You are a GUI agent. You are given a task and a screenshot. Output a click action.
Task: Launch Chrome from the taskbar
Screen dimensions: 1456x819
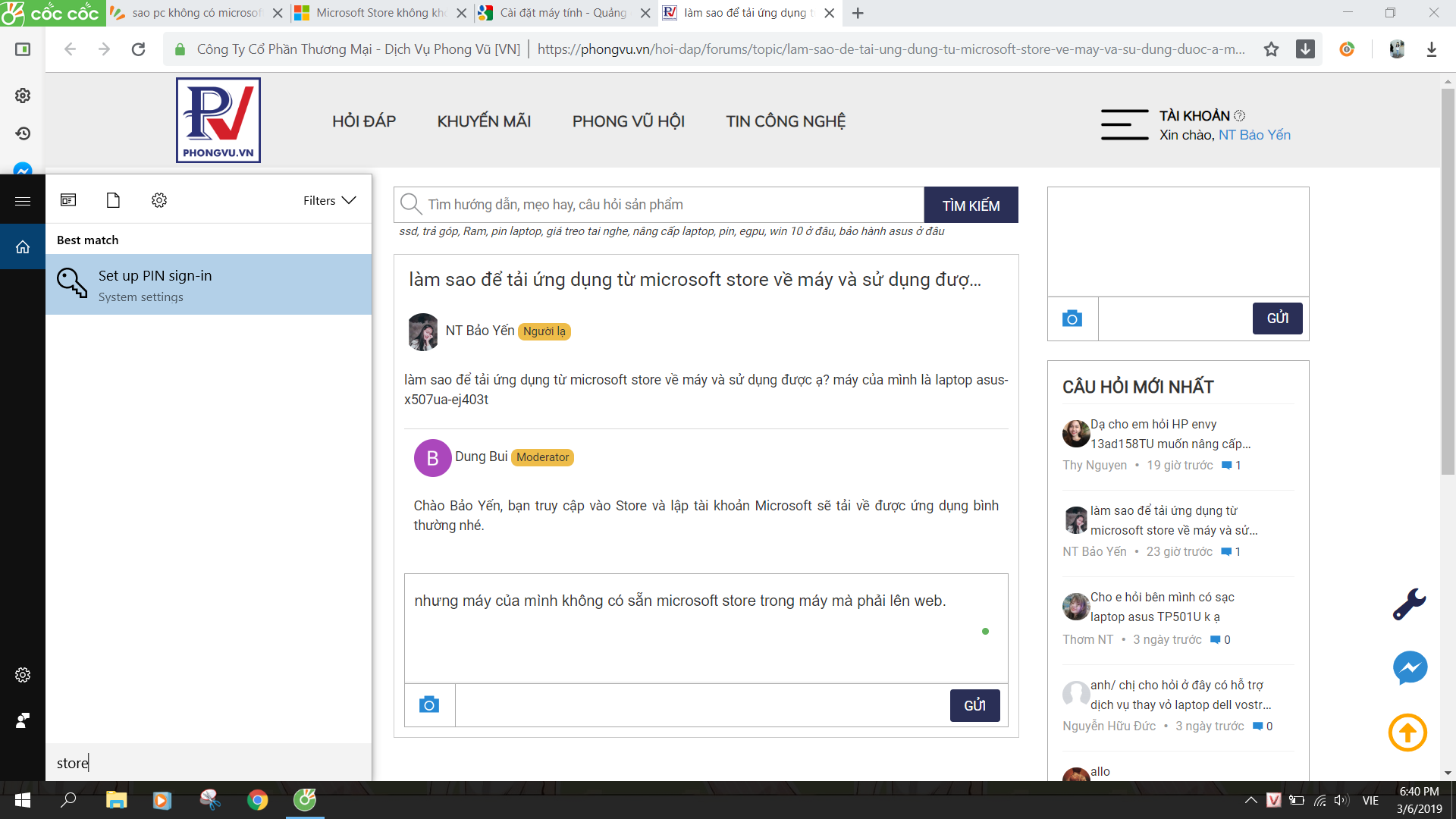pos(257,800)
